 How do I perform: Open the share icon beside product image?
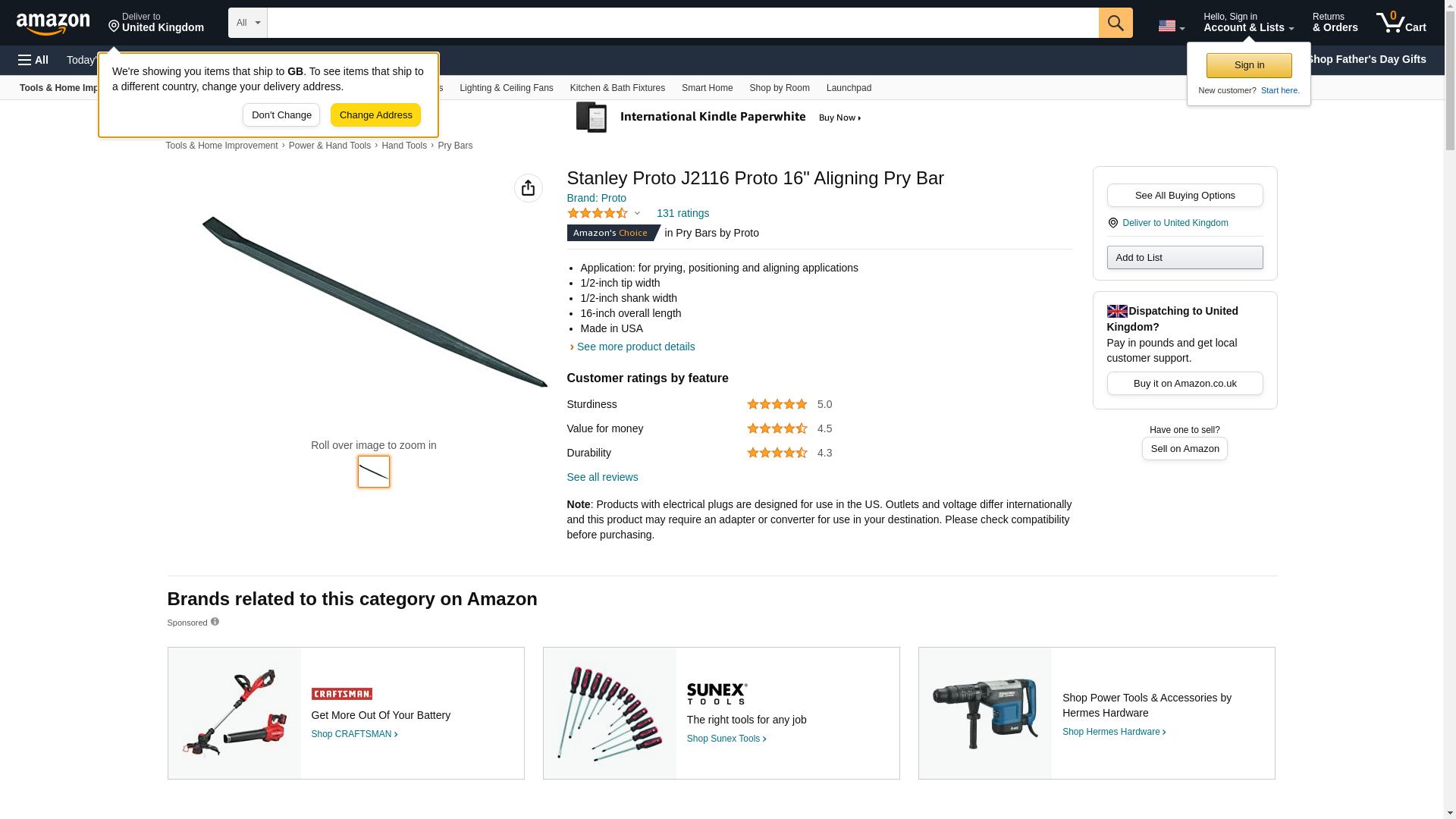(x=529, y=188)
